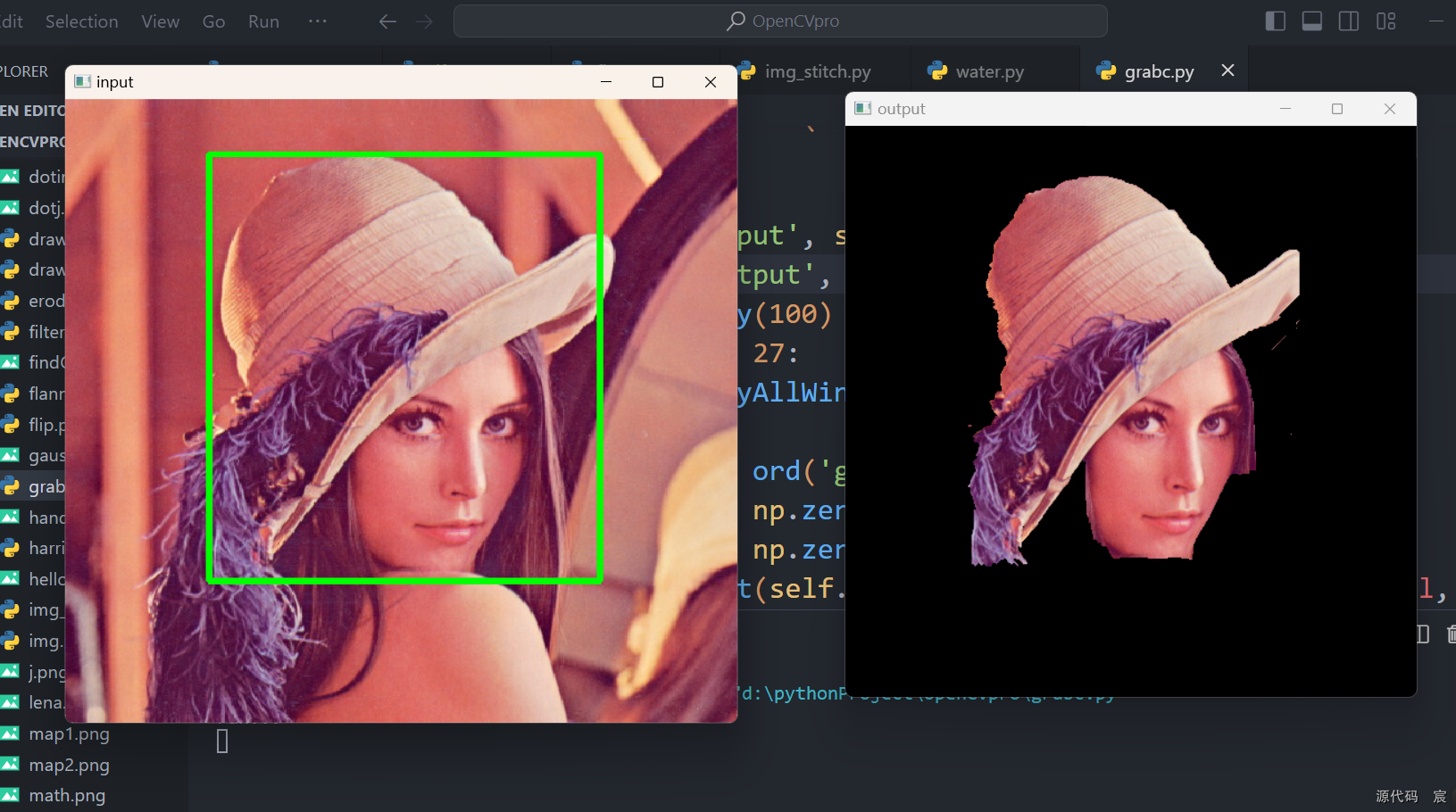Click the 源代码 status bar item

point(1397,796)
